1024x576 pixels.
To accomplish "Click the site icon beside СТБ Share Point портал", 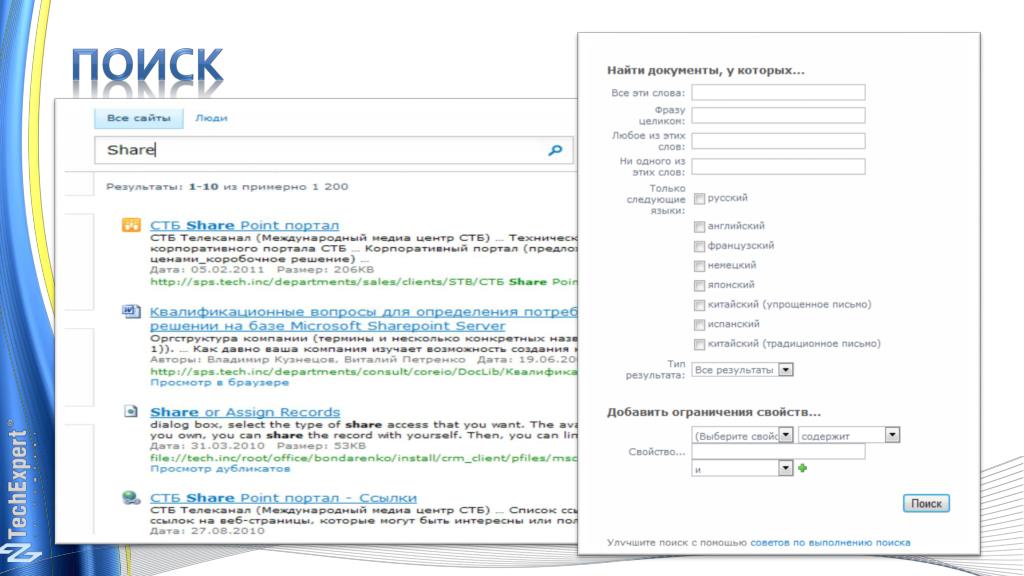I will (x=131, y=225).
